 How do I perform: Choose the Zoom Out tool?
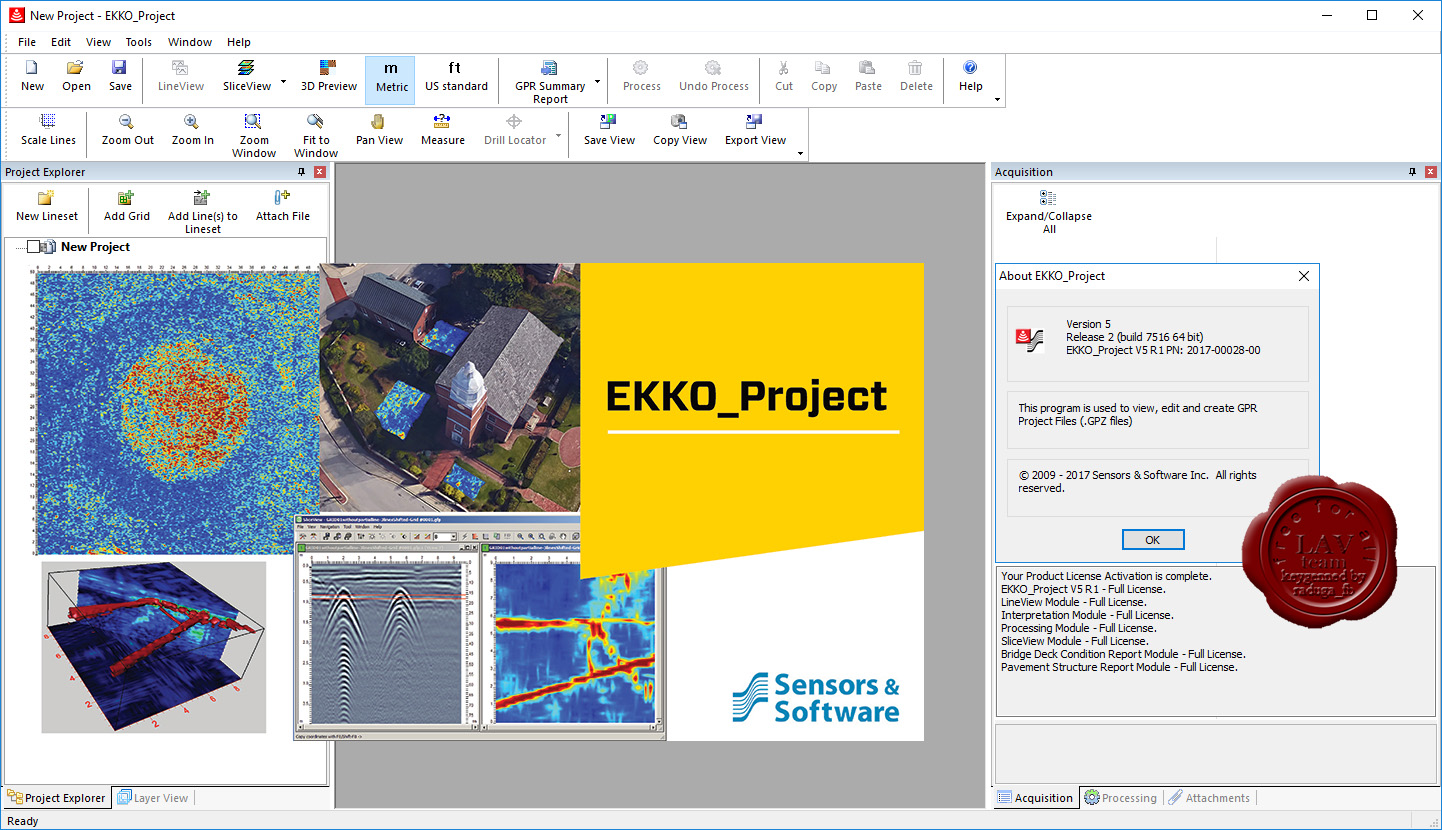(128, 129)
